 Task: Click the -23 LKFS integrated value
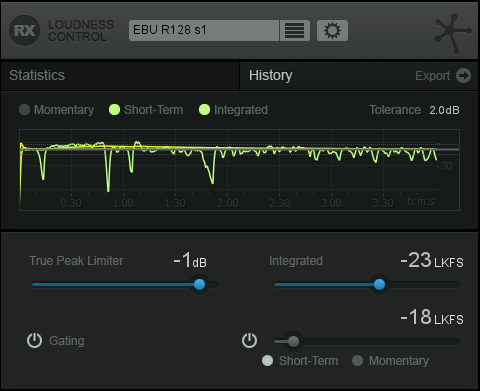click(432, 260)
